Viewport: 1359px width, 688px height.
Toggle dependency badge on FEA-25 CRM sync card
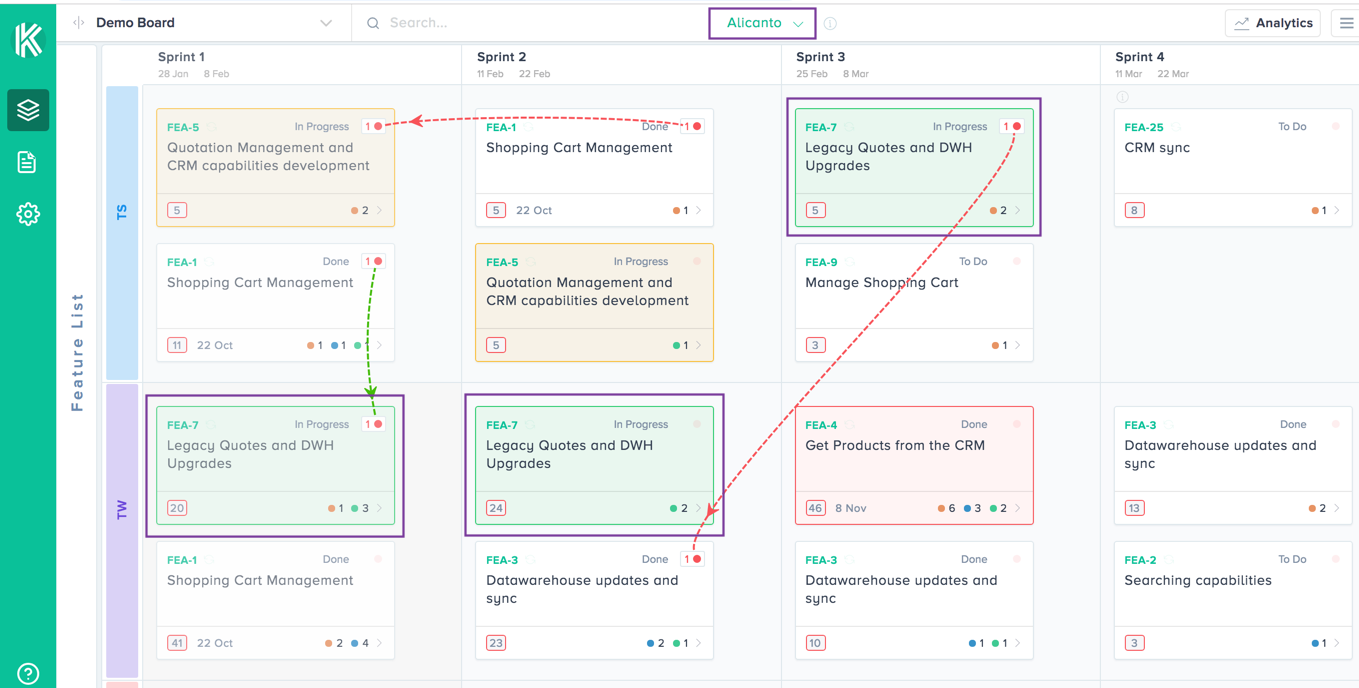(x=1335, y=127)
